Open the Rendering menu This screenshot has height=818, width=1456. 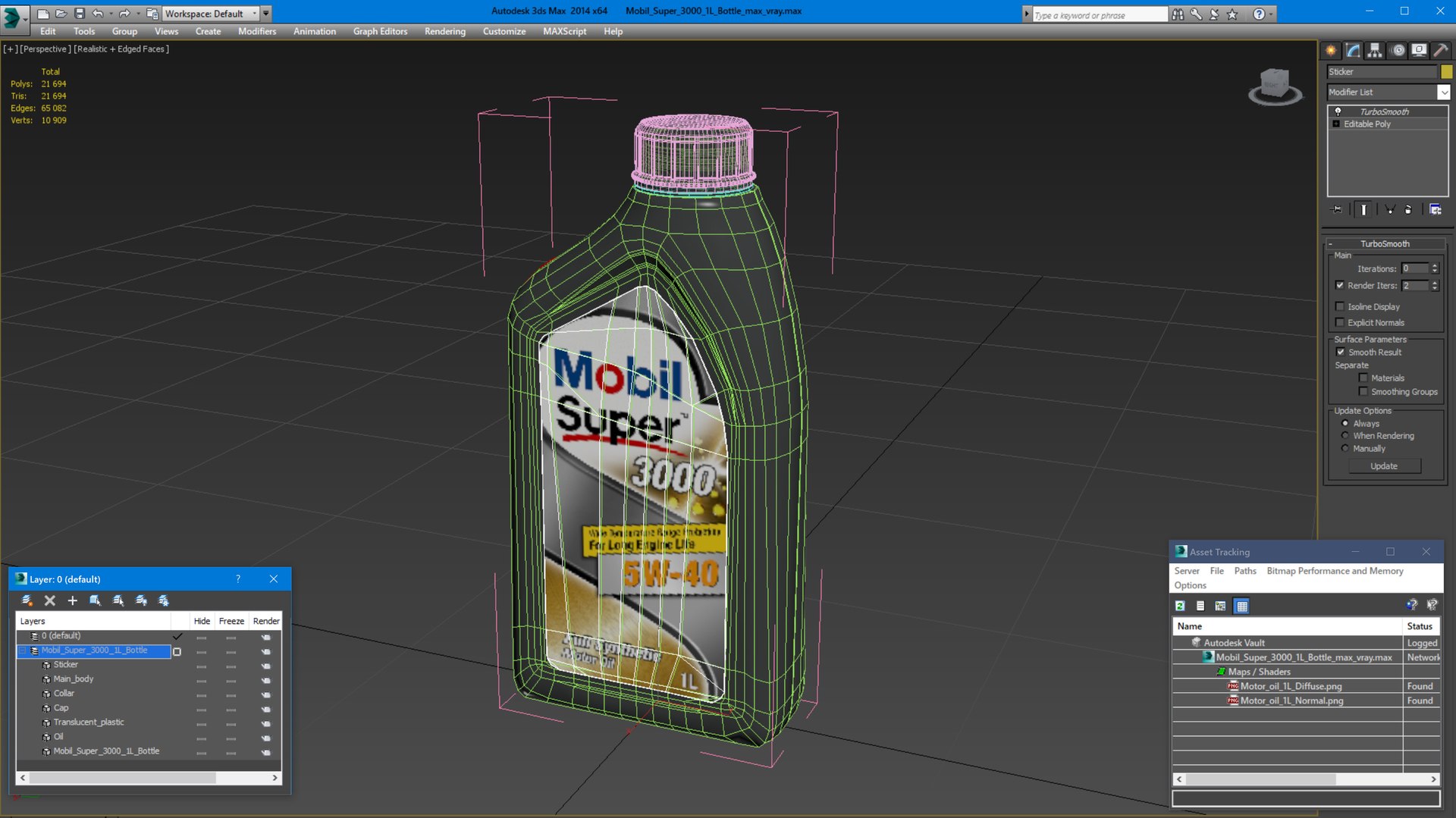click(445, 31)
